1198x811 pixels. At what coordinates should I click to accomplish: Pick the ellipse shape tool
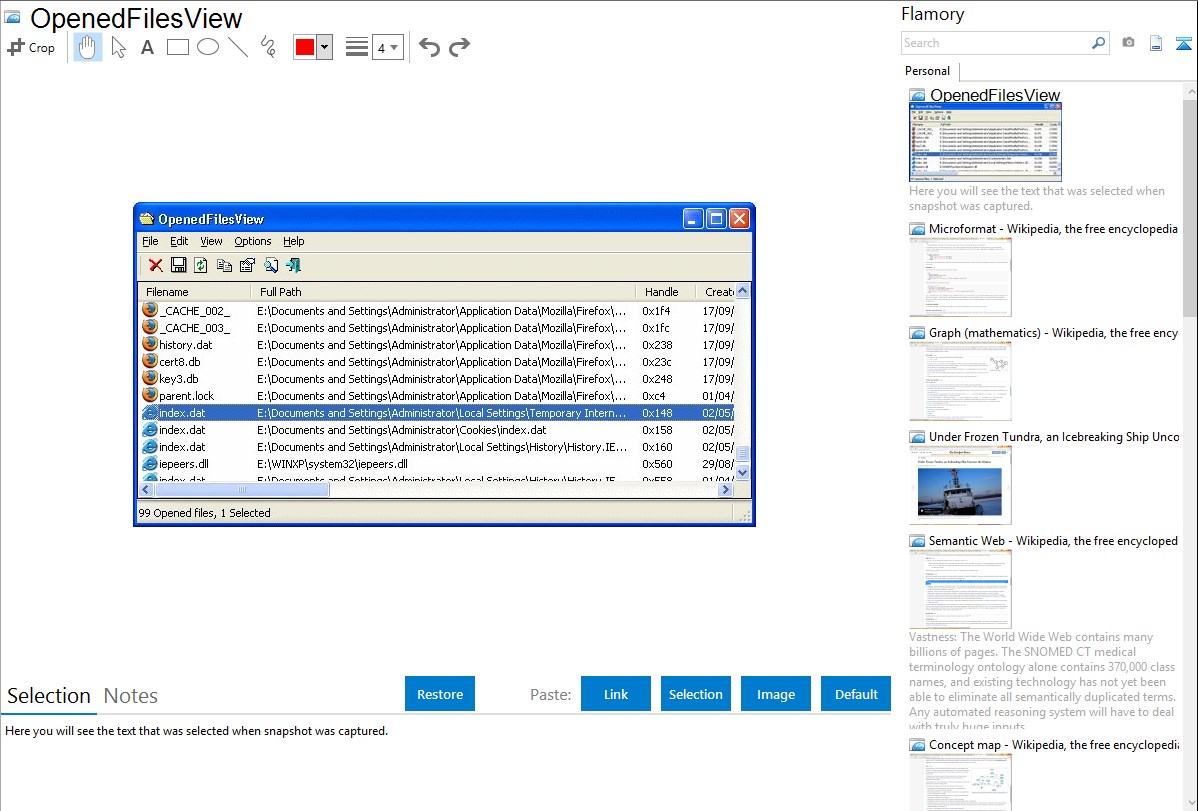coord(208,47)
